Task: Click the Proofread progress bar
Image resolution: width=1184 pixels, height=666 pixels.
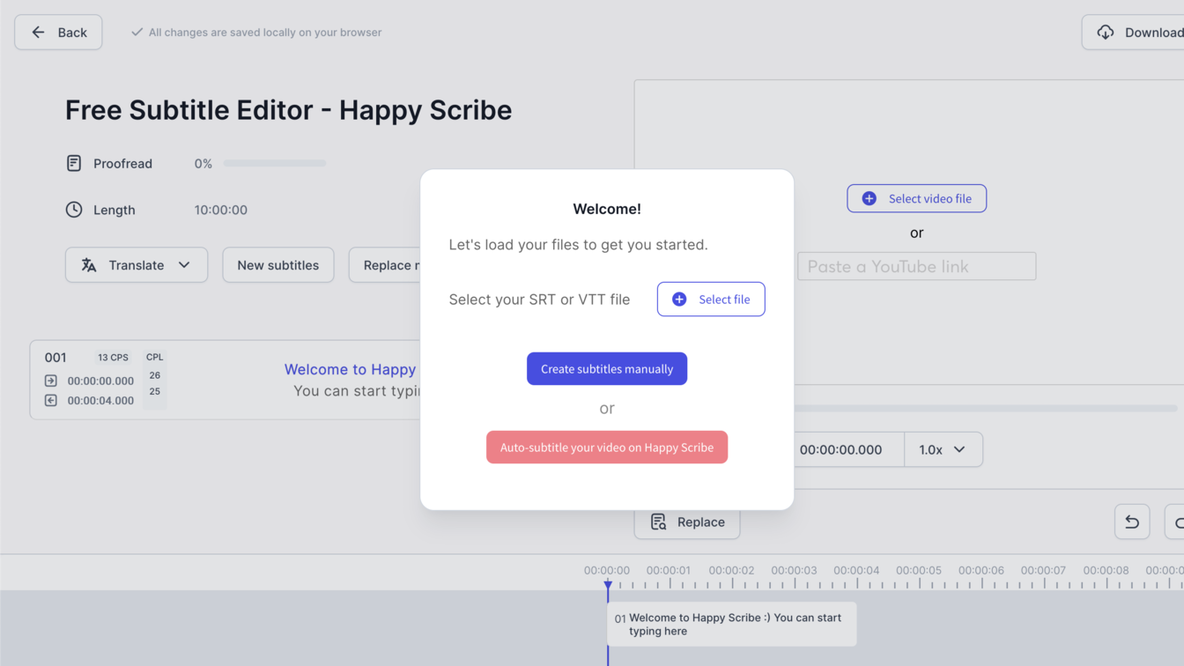Action: (x=275, y=163)
